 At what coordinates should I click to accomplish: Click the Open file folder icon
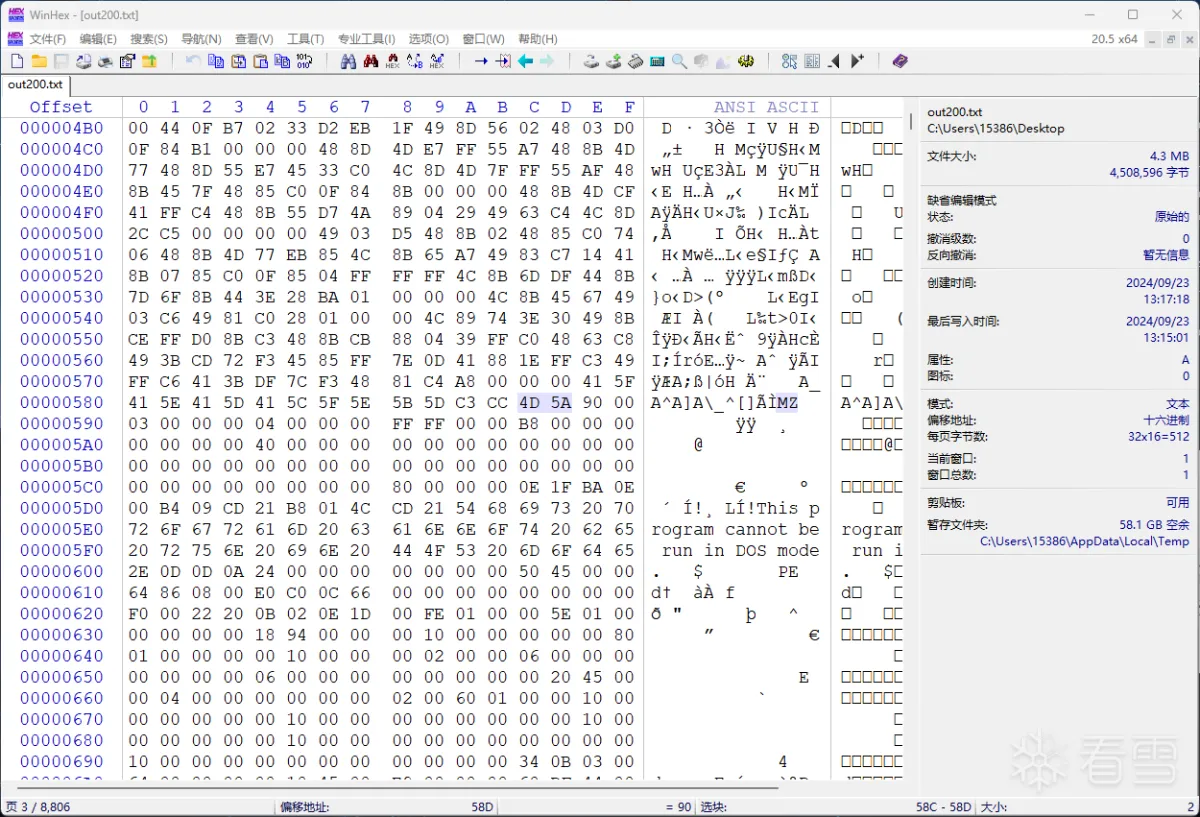pyautogui.click(x=39, y=61)
